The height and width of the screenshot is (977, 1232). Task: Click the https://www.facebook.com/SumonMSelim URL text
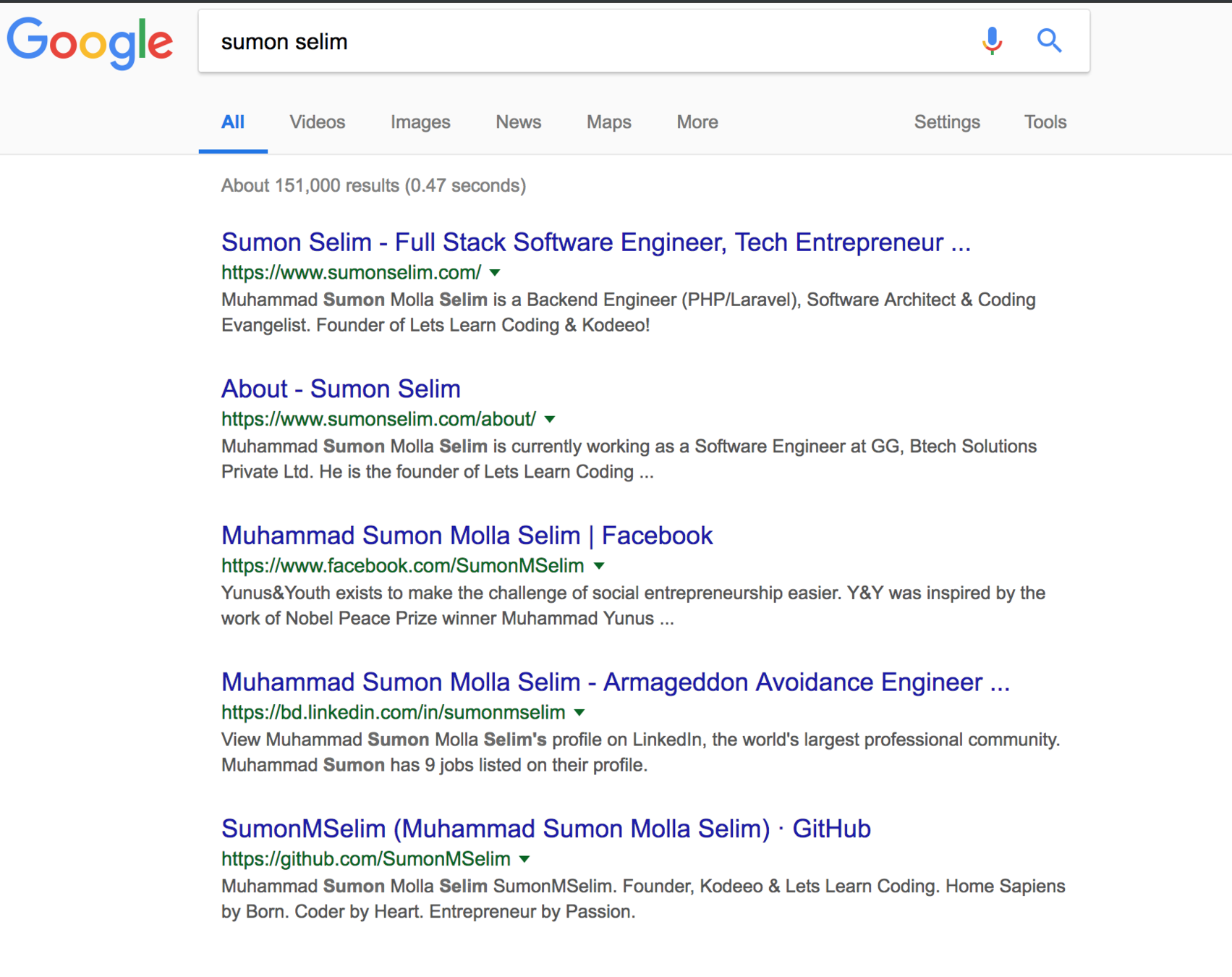click(x=402, y=566)
